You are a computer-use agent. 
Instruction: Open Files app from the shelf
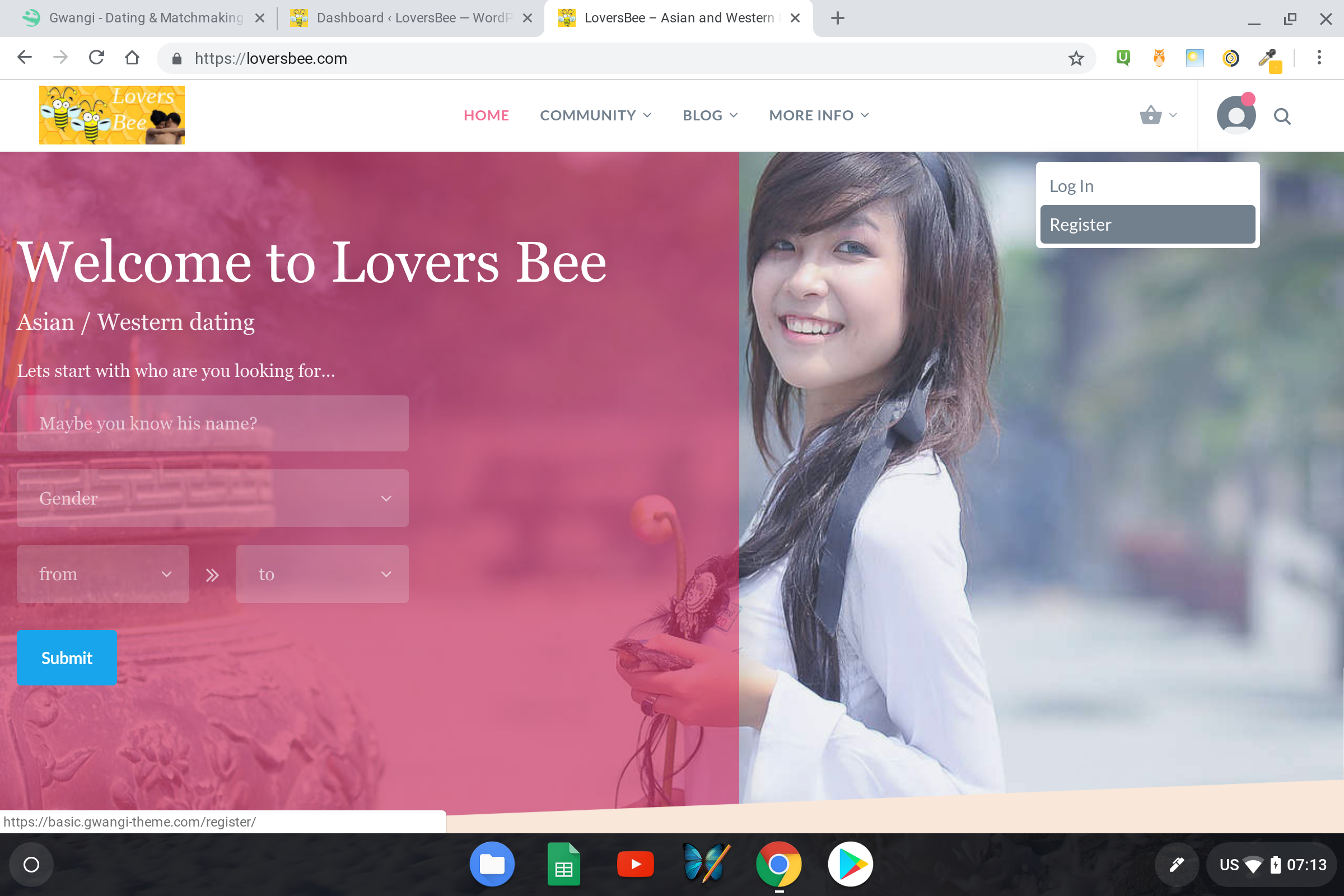coord(492,865)
